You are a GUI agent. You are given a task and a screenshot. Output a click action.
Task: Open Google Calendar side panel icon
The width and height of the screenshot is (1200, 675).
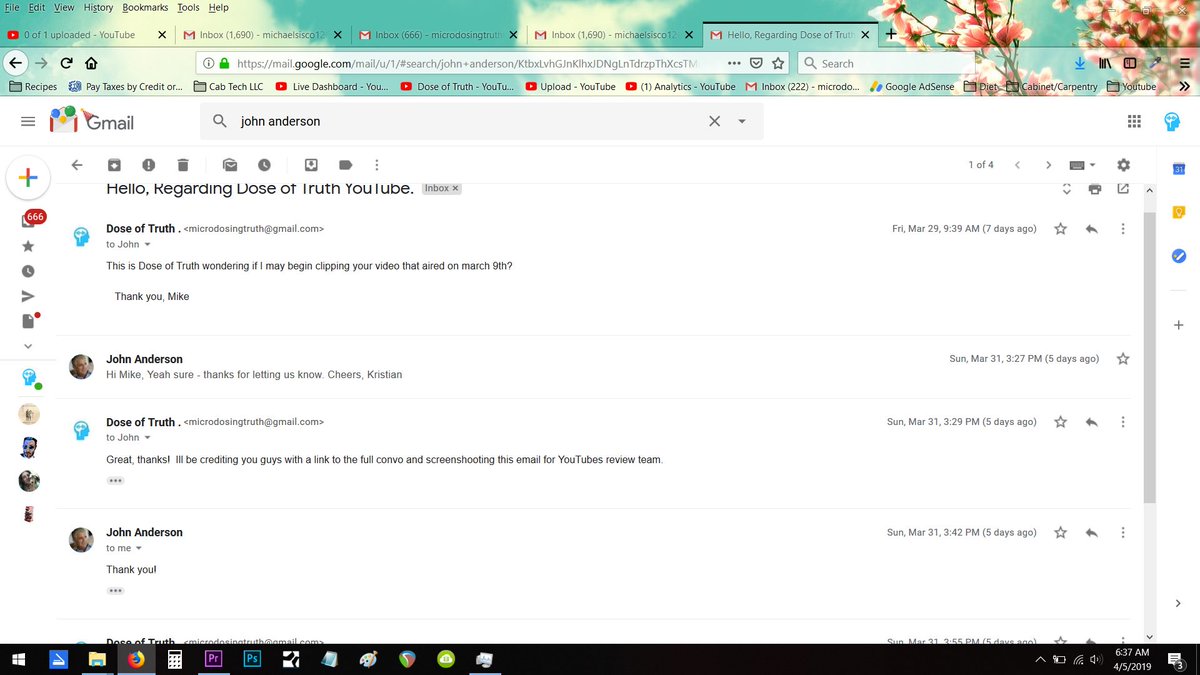(x=1178, y=169)
